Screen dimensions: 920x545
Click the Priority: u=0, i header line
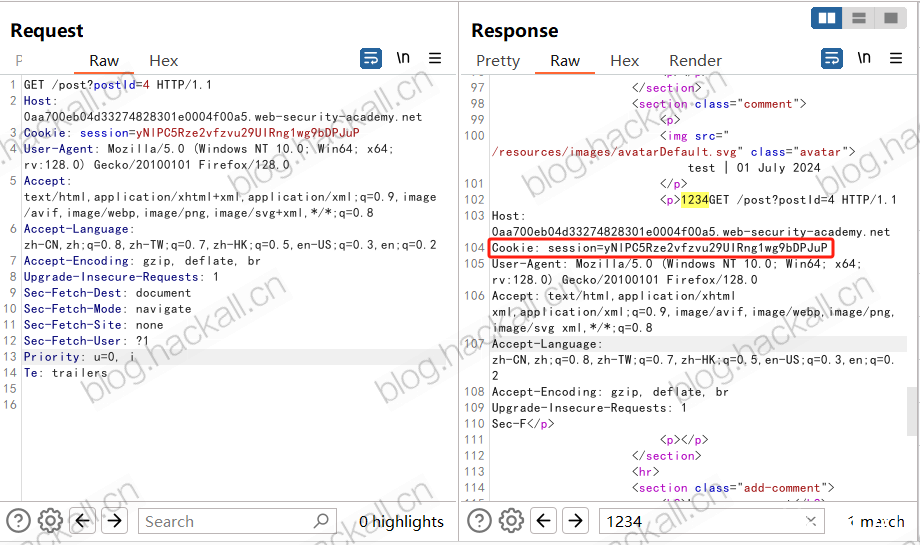pyautogui.click(x=79, y=357)
